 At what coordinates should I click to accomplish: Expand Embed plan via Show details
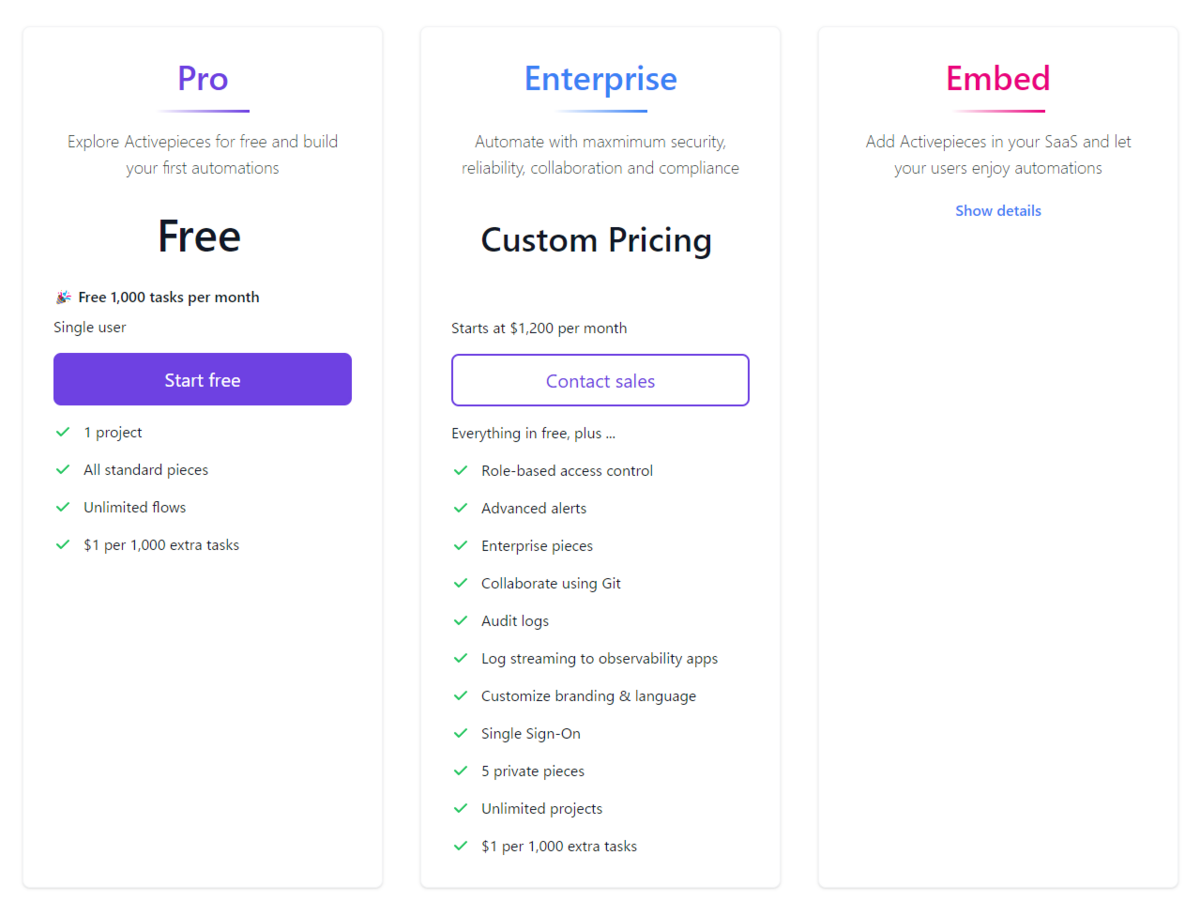(x=998, y=210)
